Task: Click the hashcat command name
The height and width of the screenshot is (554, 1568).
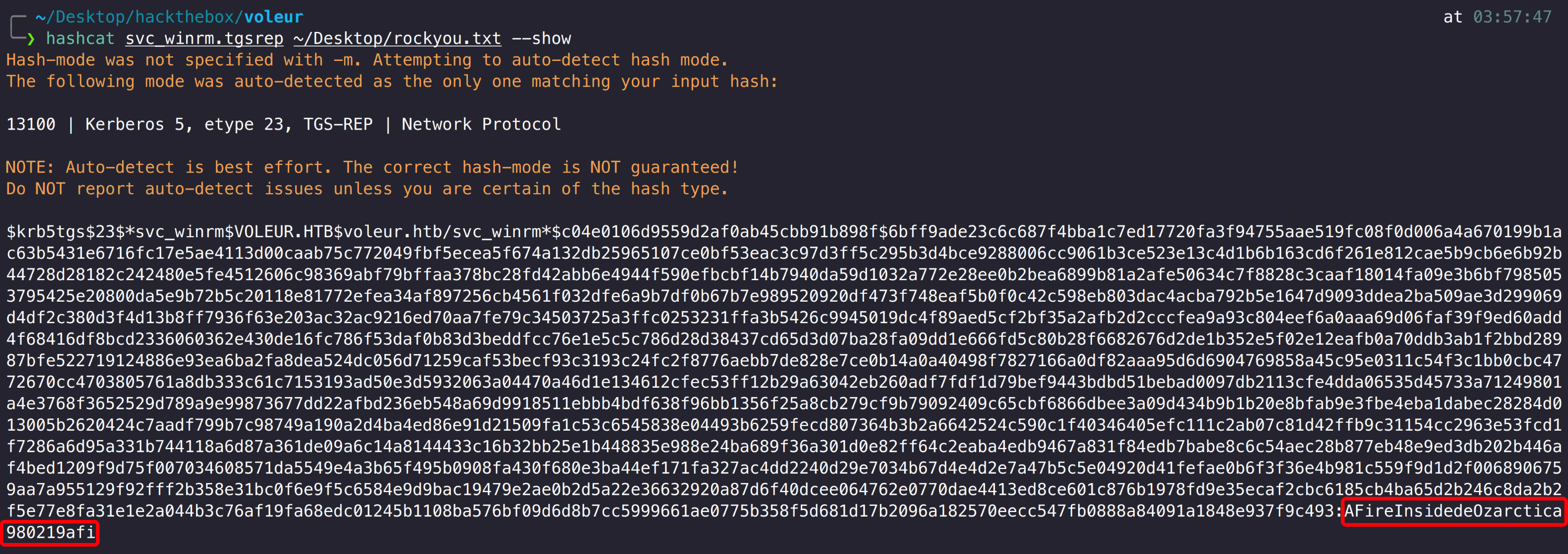Action: click(80, 39)
